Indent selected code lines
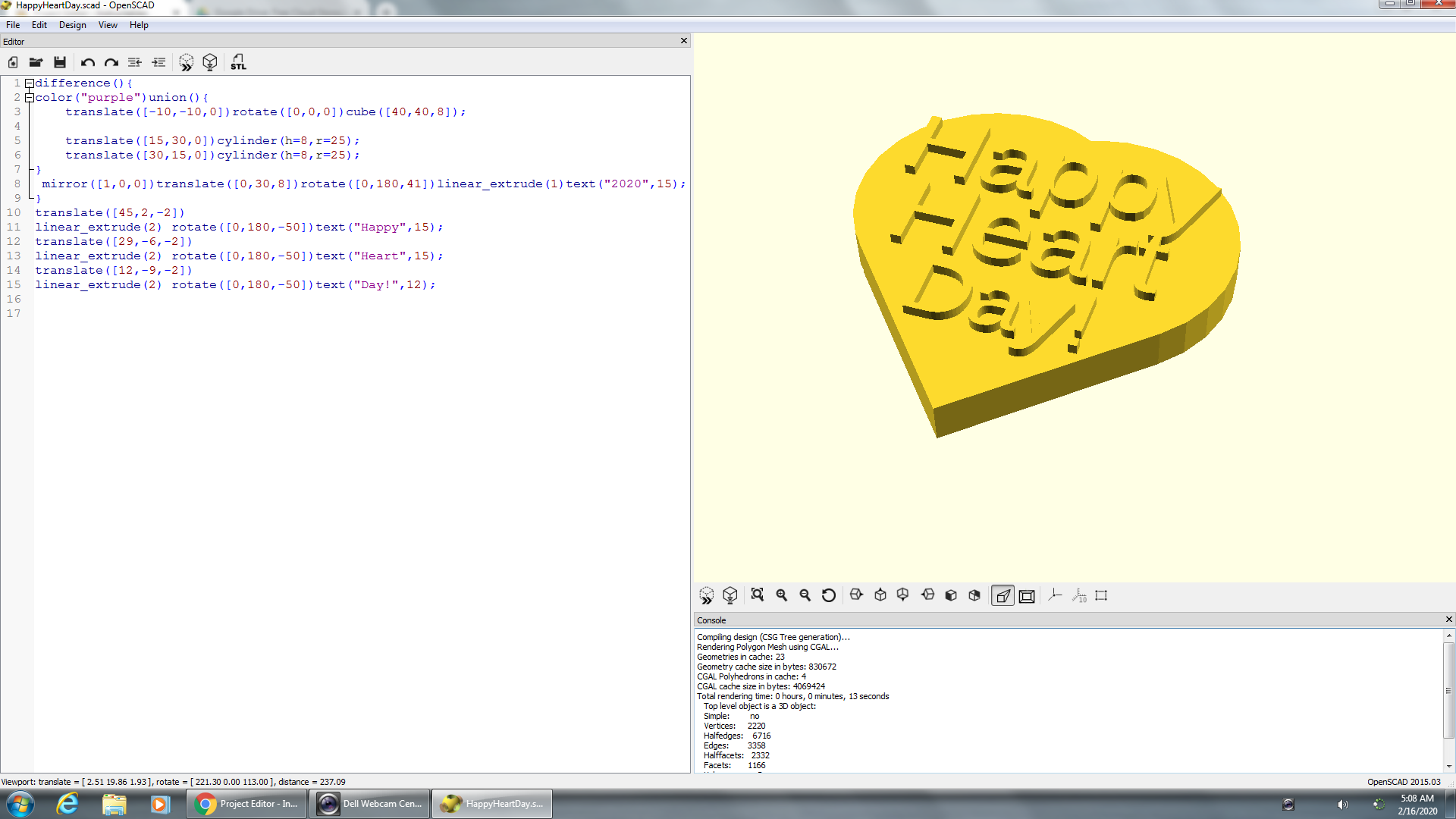Viewport: 1456px width, 819px height. 158,62
